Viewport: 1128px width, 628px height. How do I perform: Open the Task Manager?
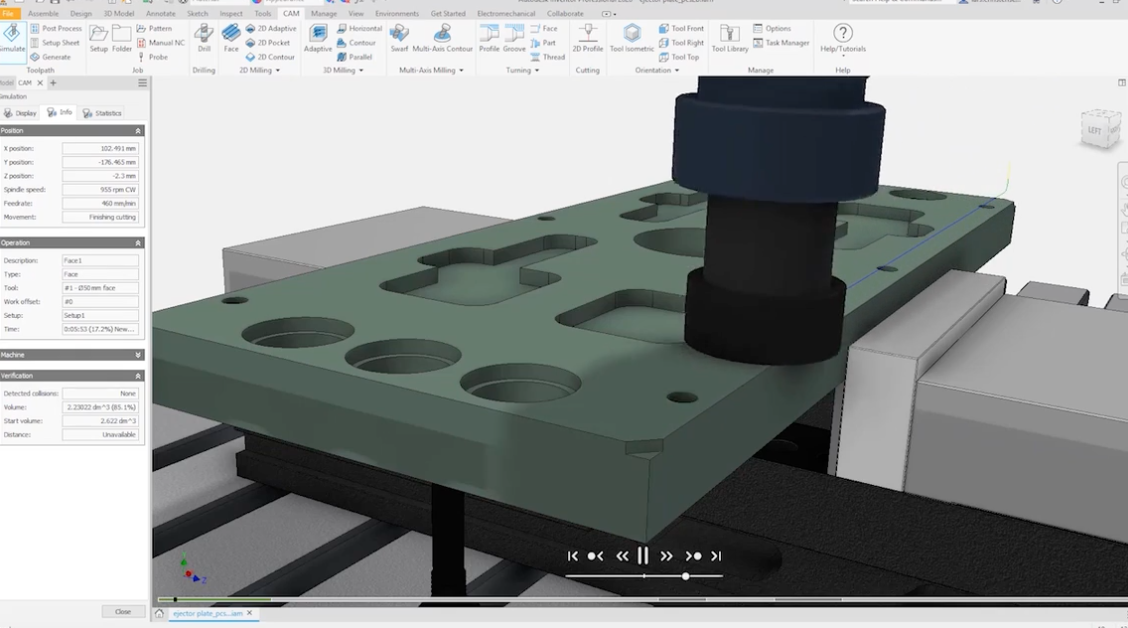pos(781,42)
